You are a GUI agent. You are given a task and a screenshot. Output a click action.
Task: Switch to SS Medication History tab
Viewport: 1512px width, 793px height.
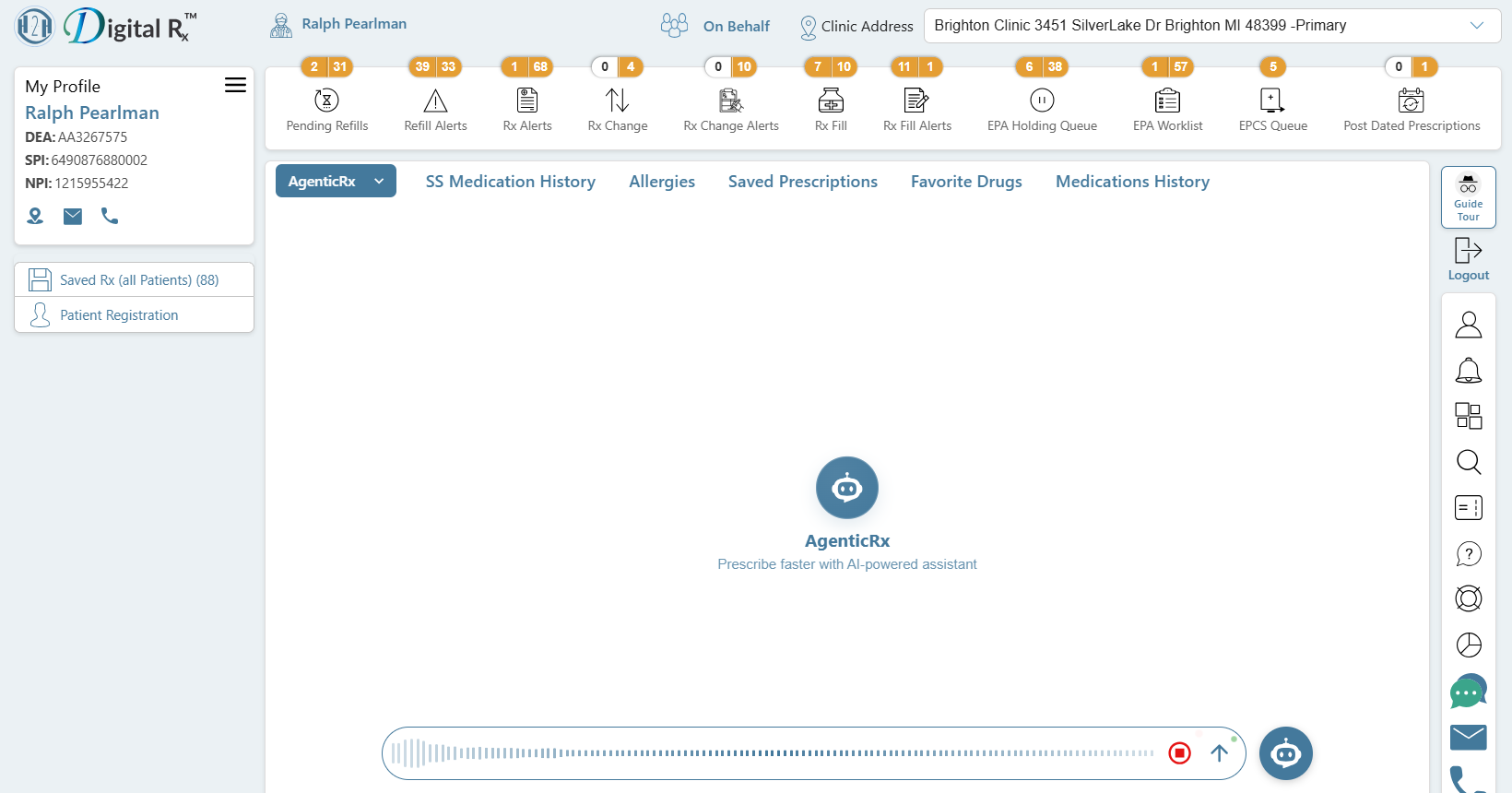click(511, 182)
